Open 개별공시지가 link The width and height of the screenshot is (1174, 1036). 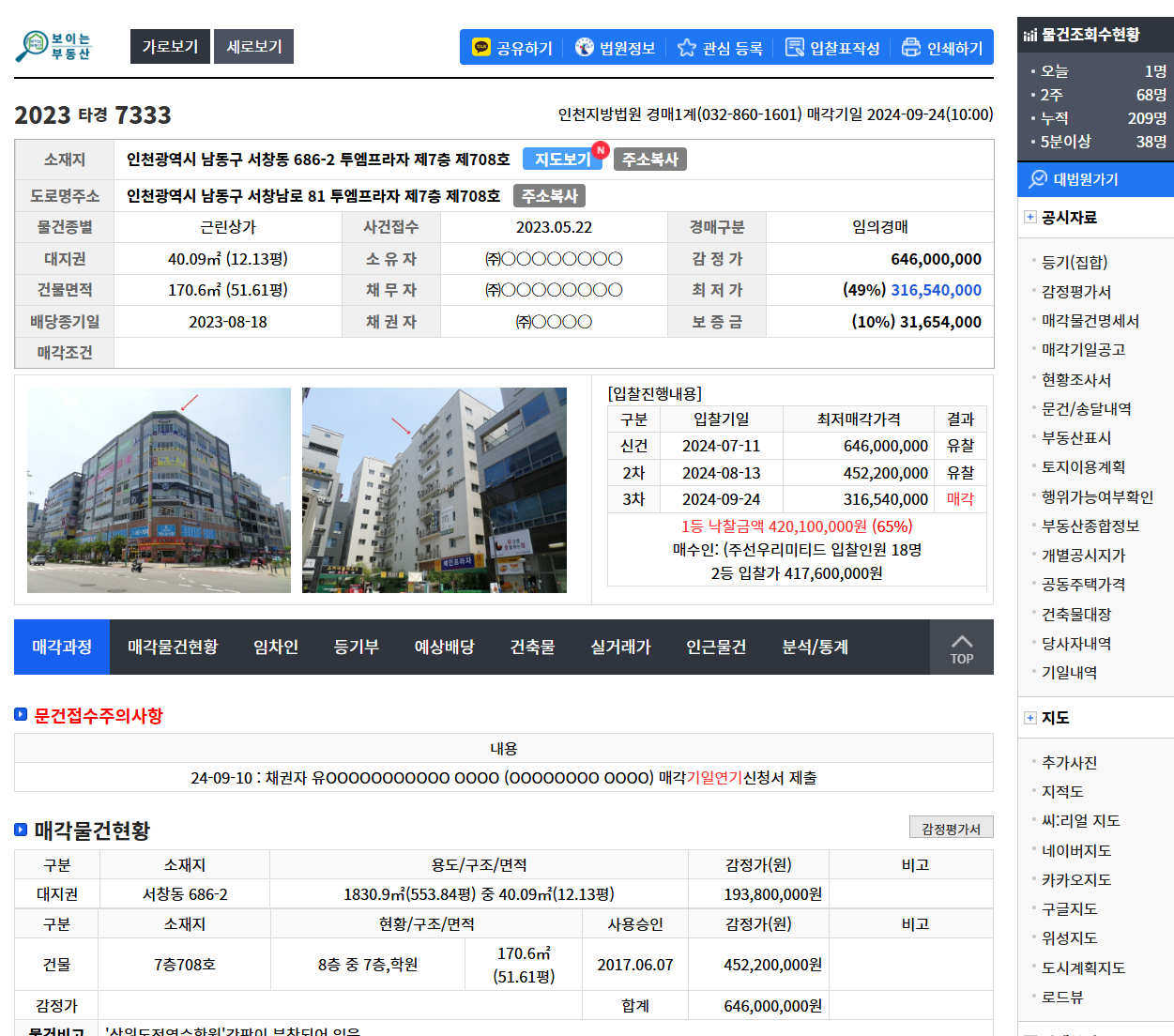click(1084, 556)
